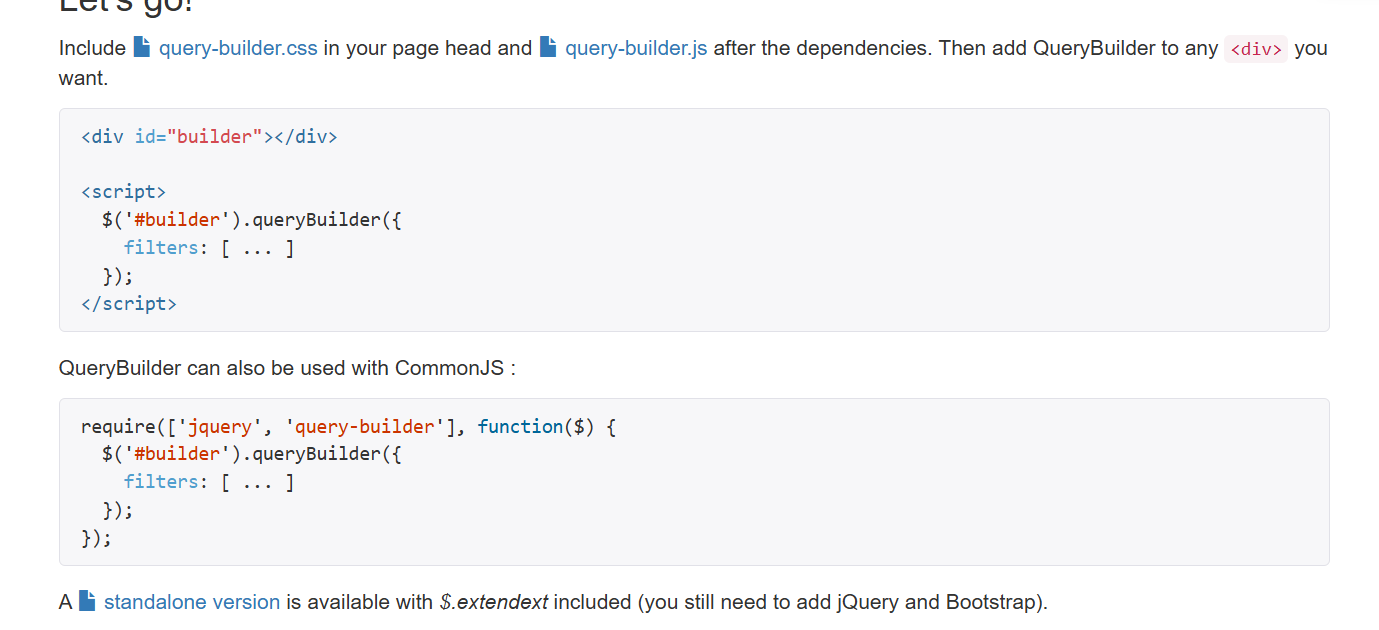Open the standalone version link
Screen dimensions: 1379x630
pos(192,602)
